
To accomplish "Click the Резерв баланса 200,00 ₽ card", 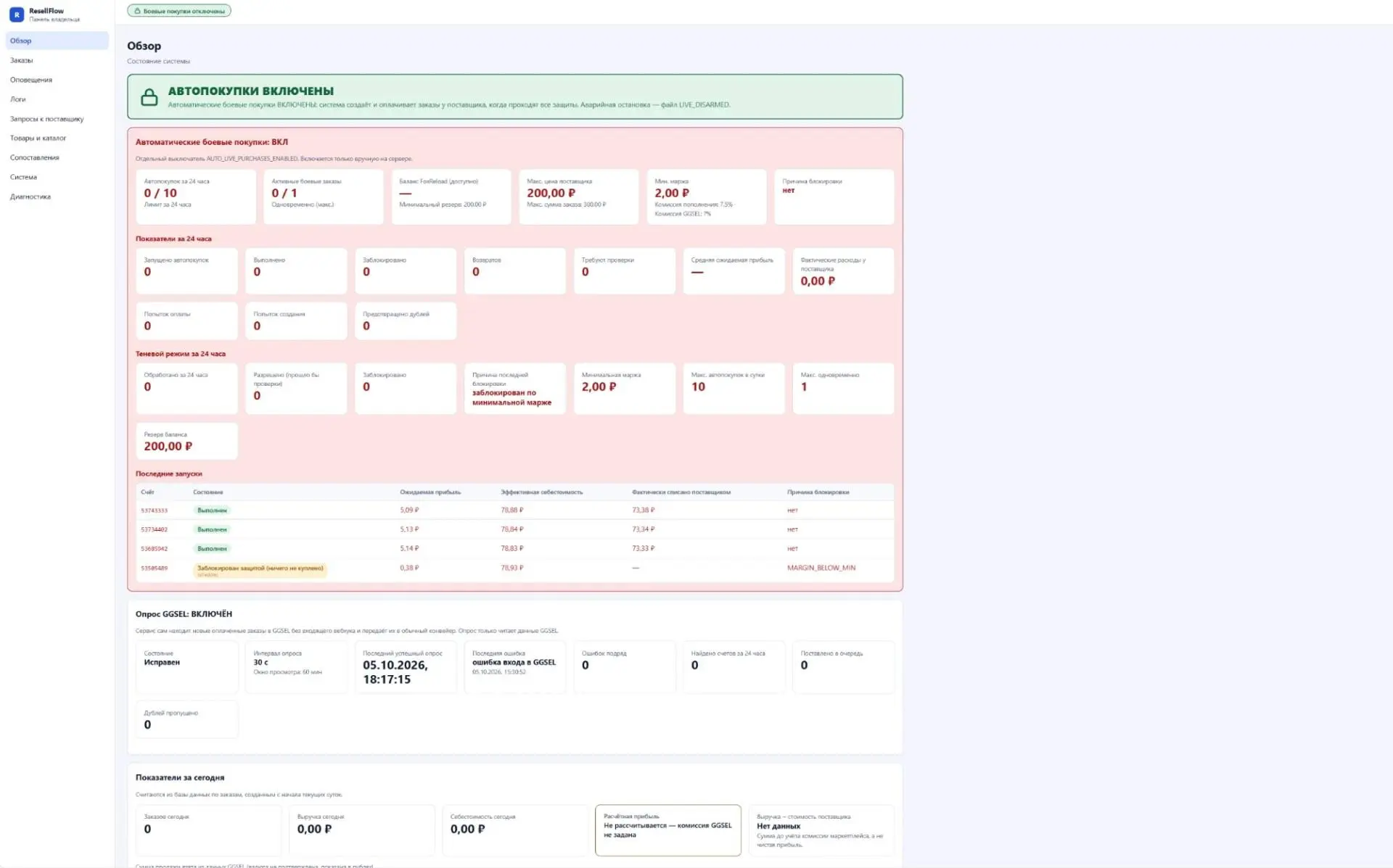I will click(x=186, y=441).
